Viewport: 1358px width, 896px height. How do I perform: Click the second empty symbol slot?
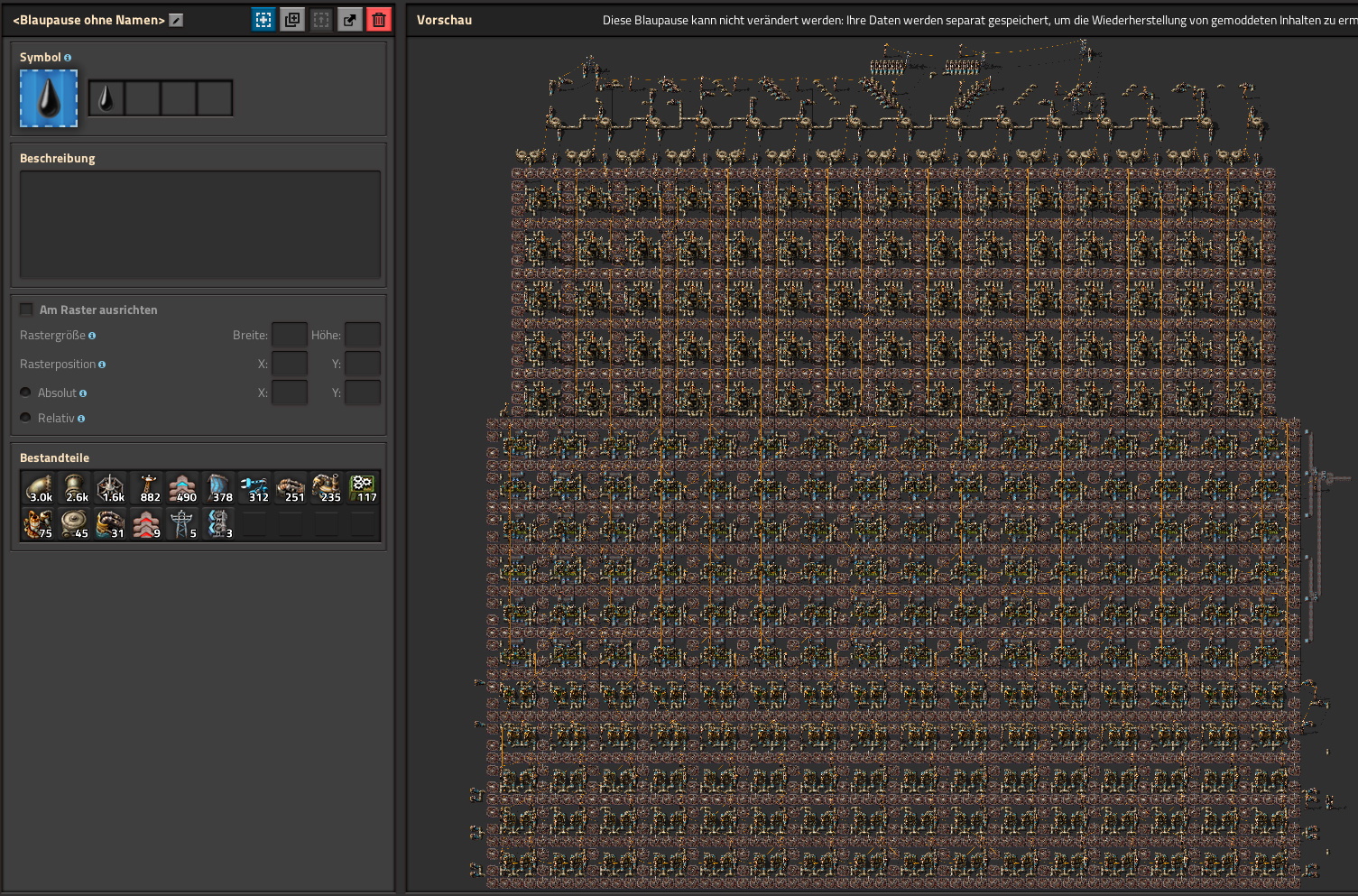143,98
